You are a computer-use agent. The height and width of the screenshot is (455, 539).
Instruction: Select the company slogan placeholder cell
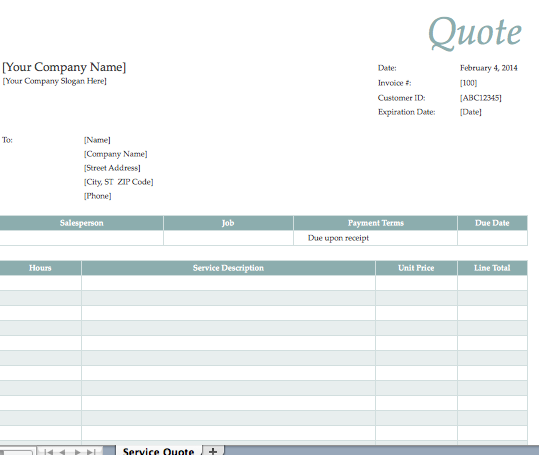[x=55, y=81]
